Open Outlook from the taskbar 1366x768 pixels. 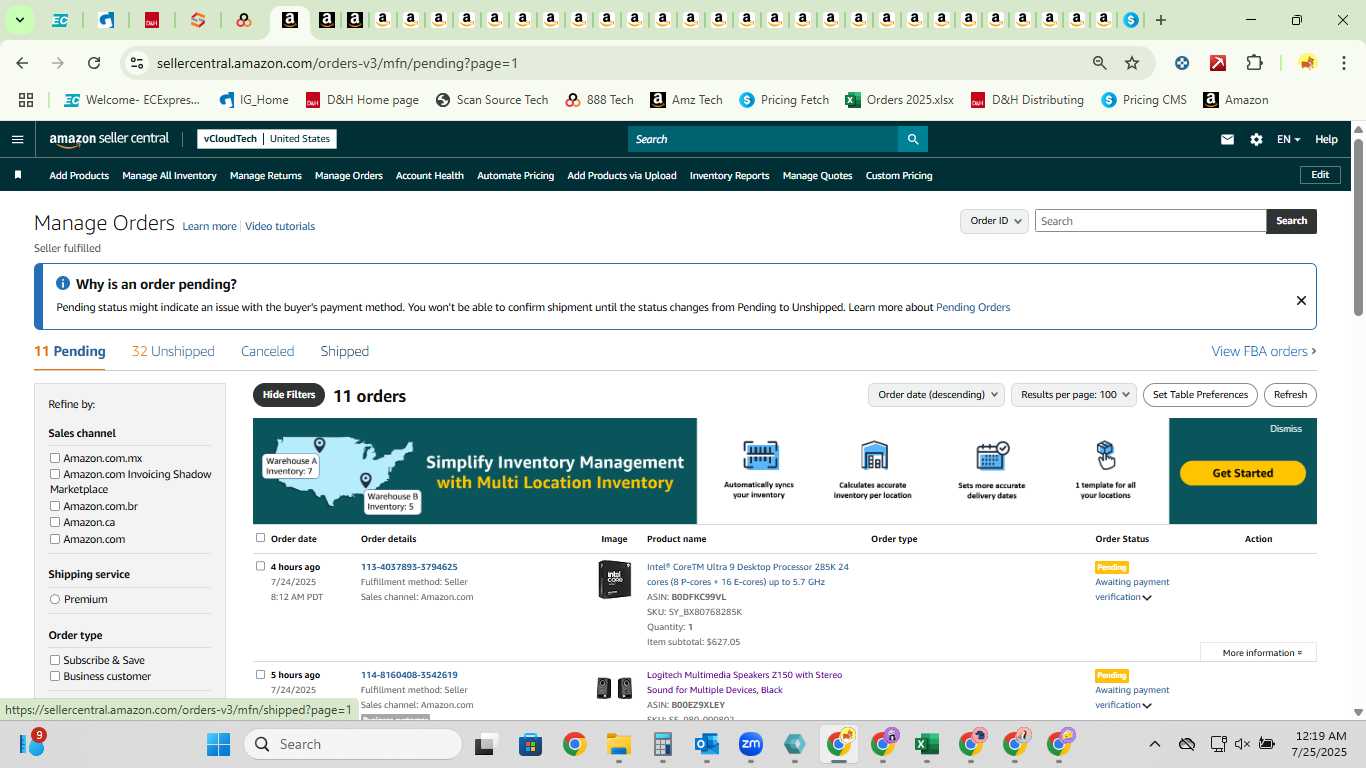[x=707, y=744]
